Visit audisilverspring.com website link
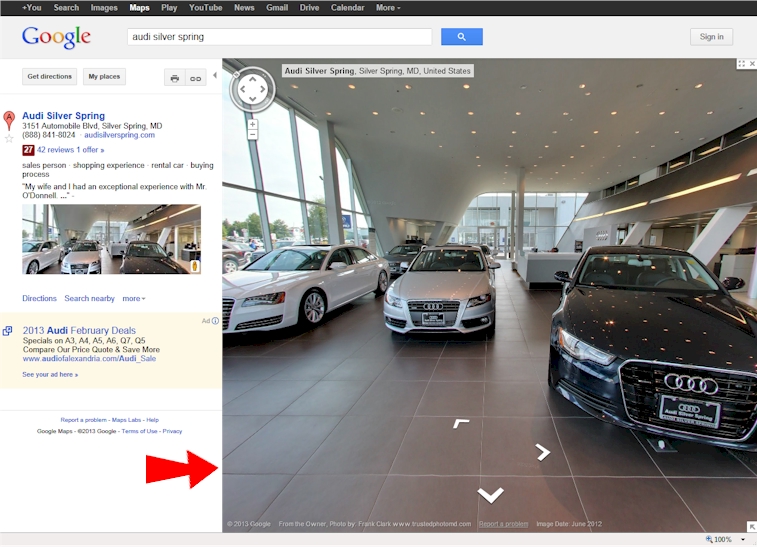The width and height of the screenshot is (757, 548). (119, 135)
